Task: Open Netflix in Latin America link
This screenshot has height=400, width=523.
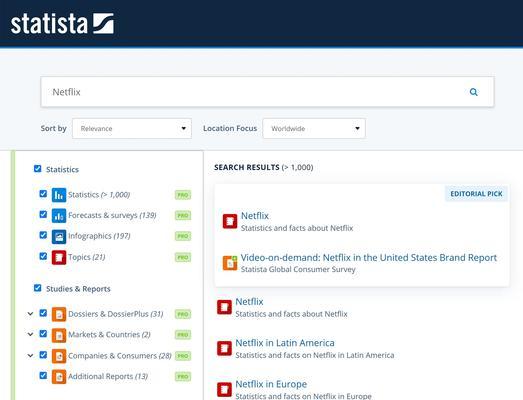Action: point(285,343)
